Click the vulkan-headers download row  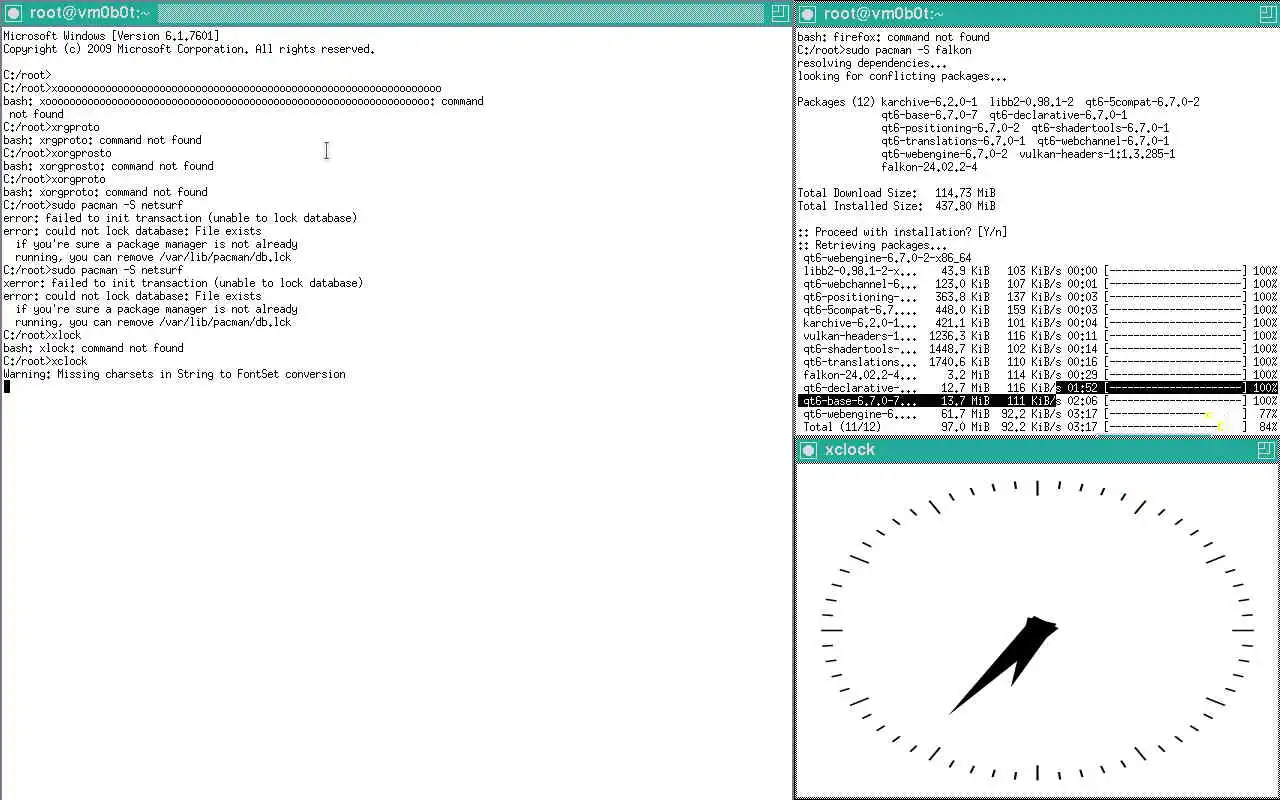pos(1038,336)
